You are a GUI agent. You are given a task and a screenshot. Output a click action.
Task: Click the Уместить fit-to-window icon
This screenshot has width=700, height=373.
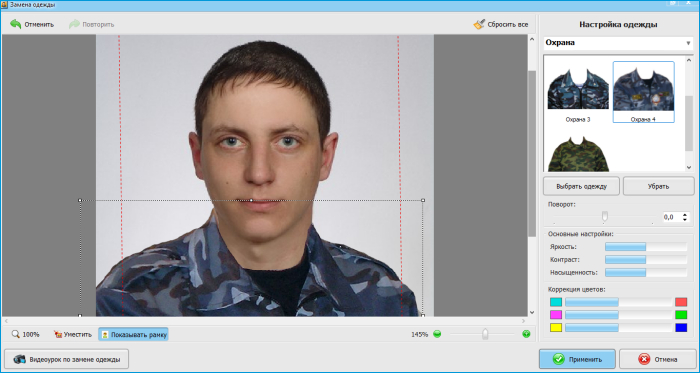pyautogui.click(x=58, y=334)
